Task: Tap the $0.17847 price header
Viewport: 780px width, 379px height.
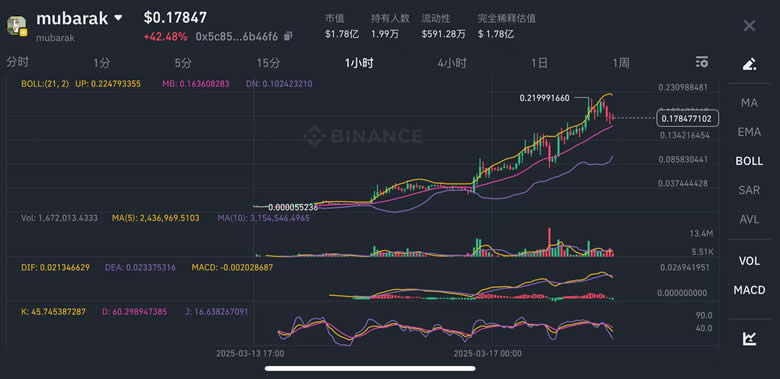Action: [175, 18]
